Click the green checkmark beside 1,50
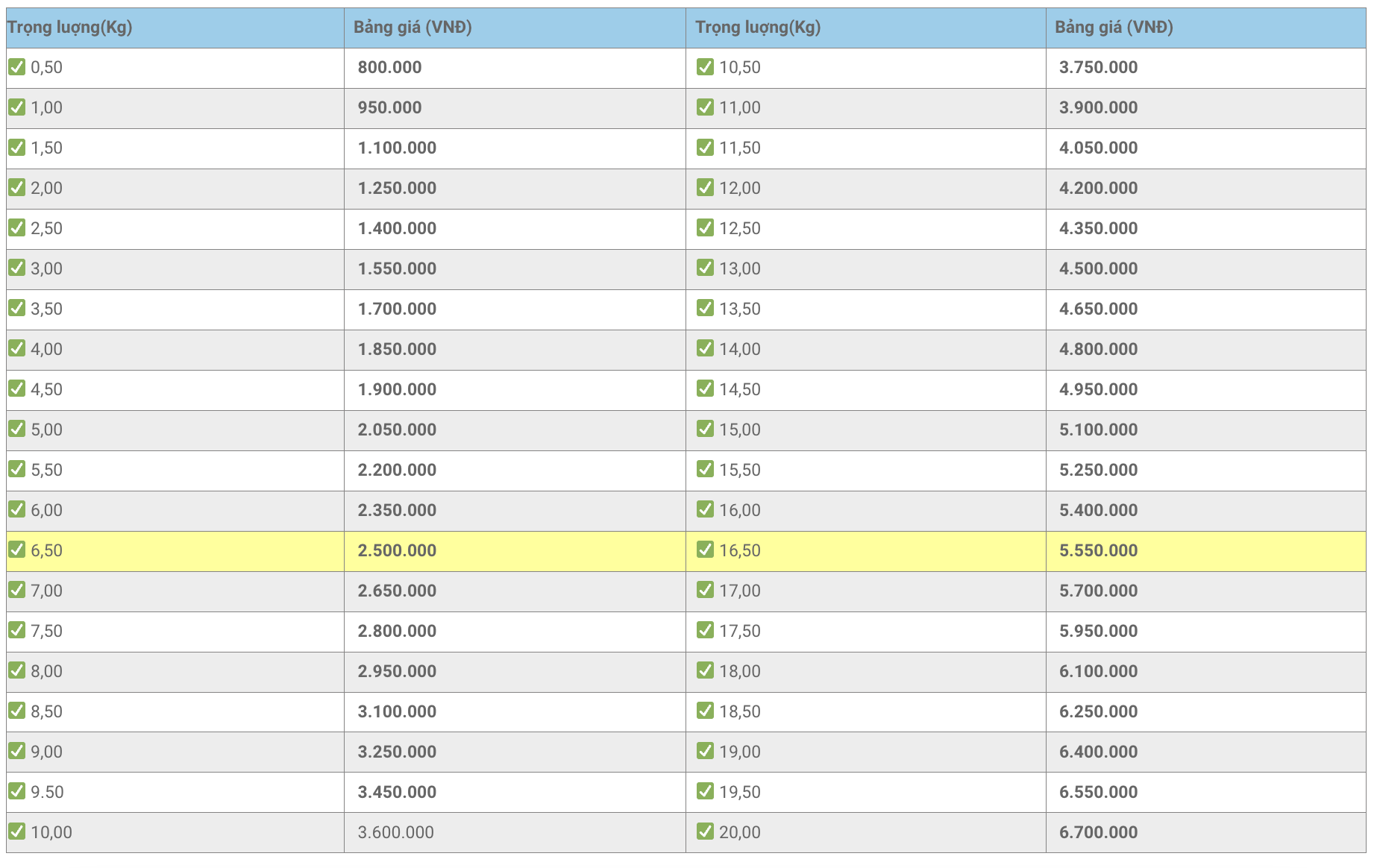1374x868 pixels. tap(16, 148)
